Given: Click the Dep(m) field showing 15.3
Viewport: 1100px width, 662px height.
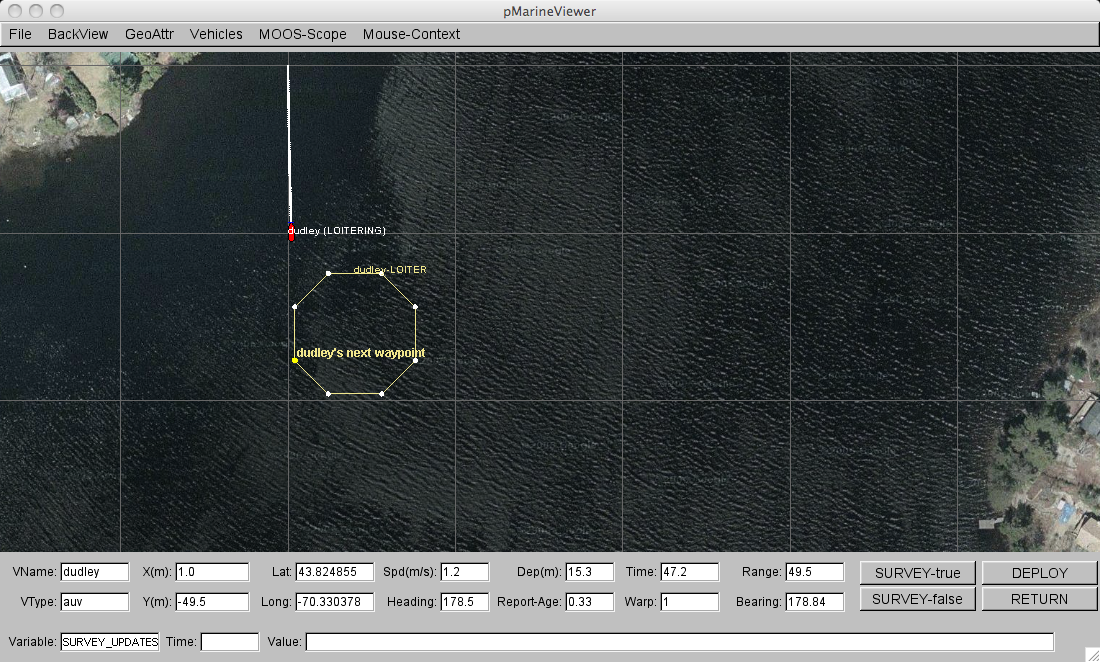Looking at the screenshot, I should (x=589, y=572).
